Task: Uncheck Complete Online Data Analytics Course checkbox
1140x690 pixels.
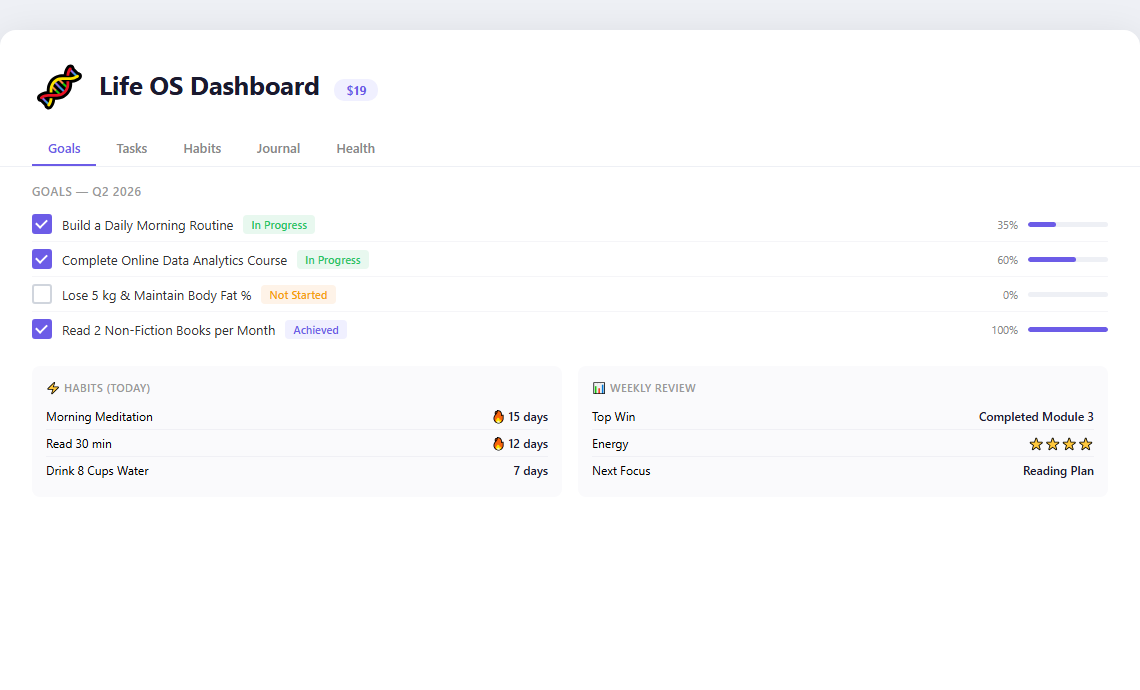Action: point(42,260)
